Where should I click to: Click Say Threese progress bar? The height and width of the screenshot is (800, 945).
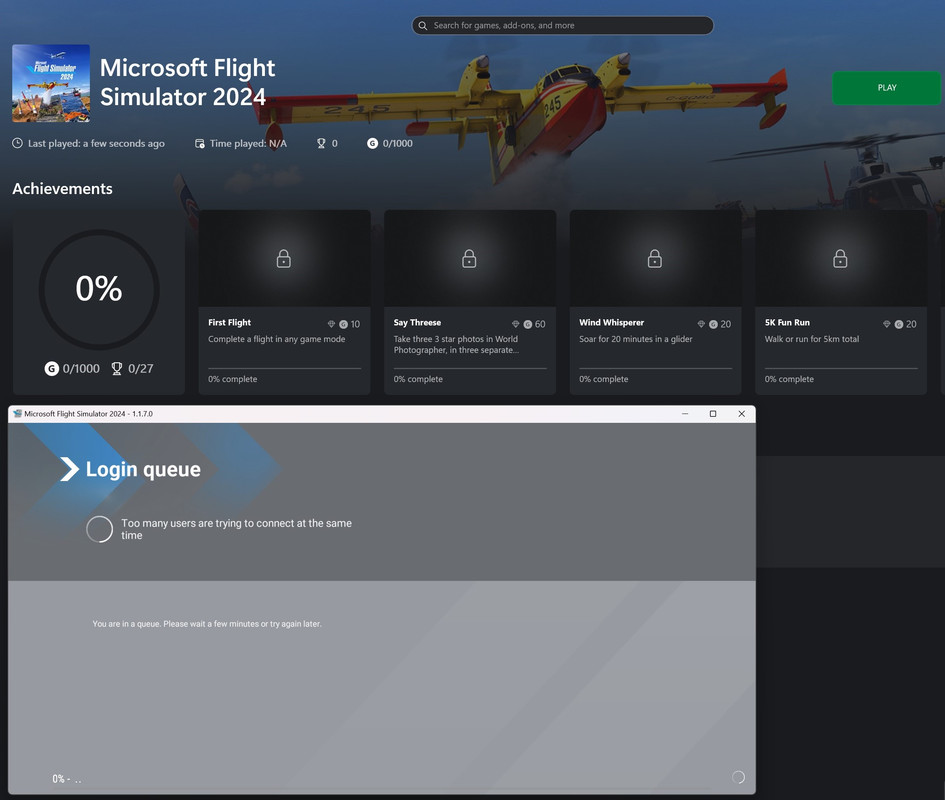pyautogui.click(x=470, y=368)
